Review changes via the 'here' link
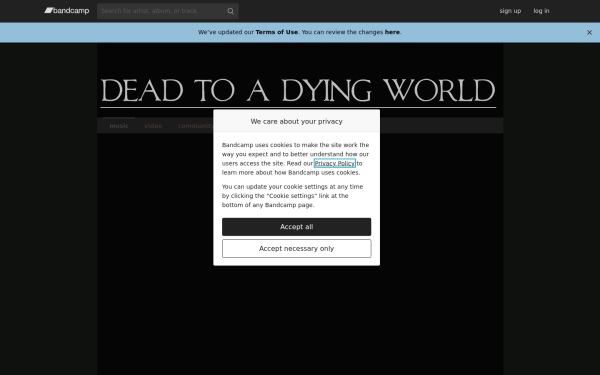The width and height of the screenshot is (600, 375). (392, 32)
